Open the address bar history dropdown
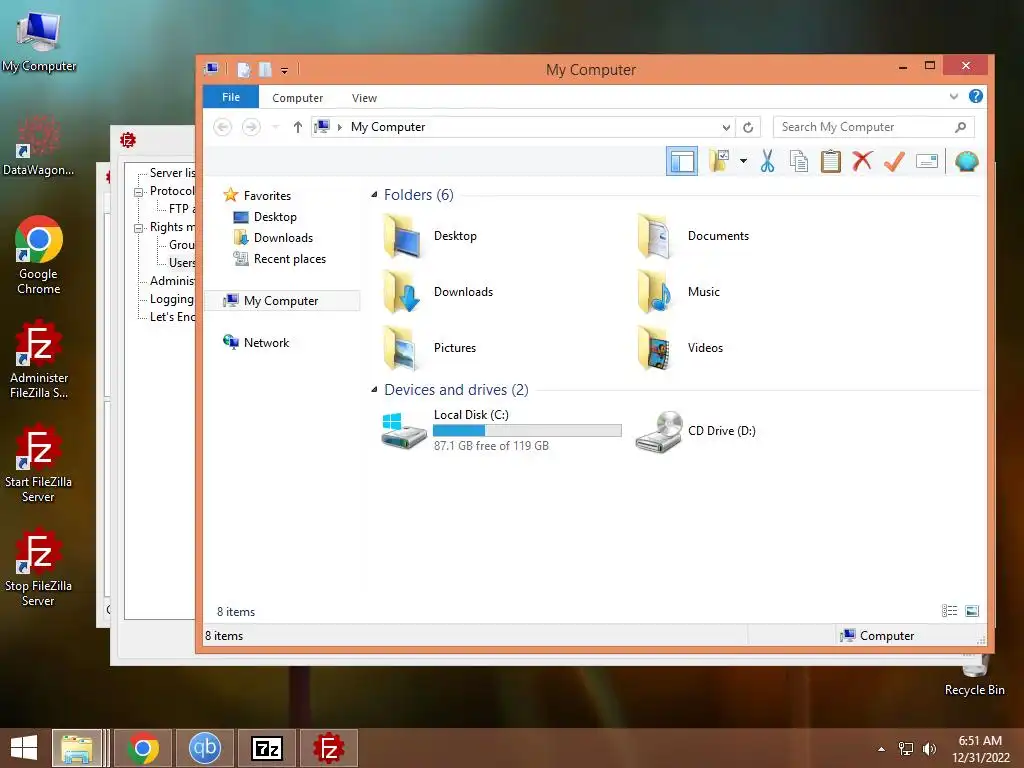Viewport: 1024px width, 768px height. coord(726,127)
